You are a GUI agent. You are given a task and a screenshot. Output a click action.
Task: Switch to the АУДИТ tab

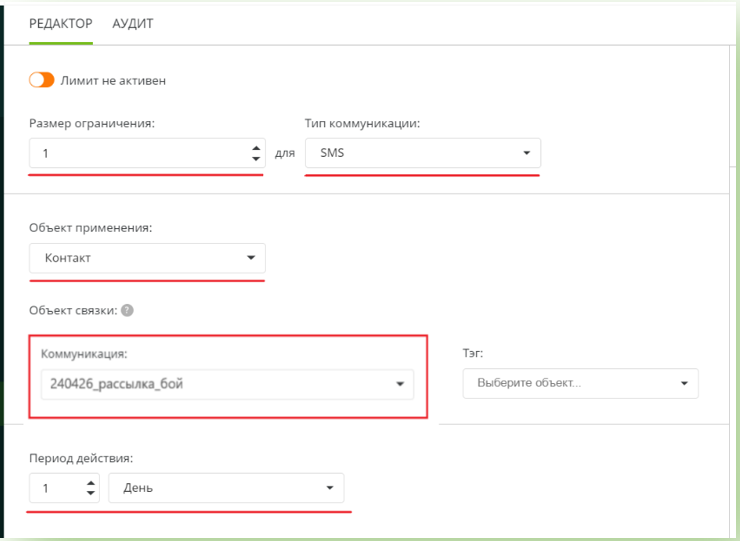pos(133,23)
